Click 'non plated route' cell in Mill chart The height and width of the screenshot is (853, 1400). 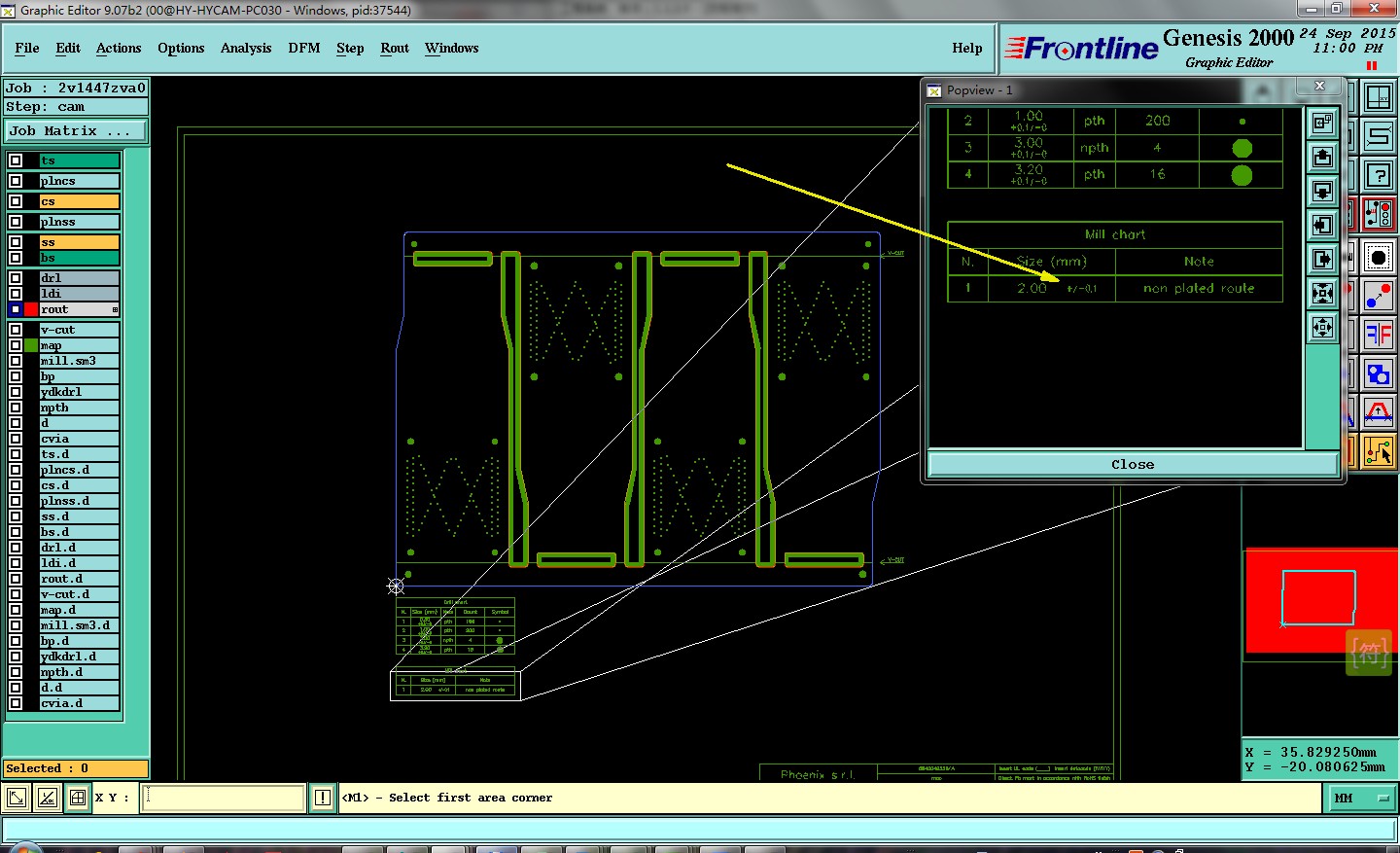1199,289
